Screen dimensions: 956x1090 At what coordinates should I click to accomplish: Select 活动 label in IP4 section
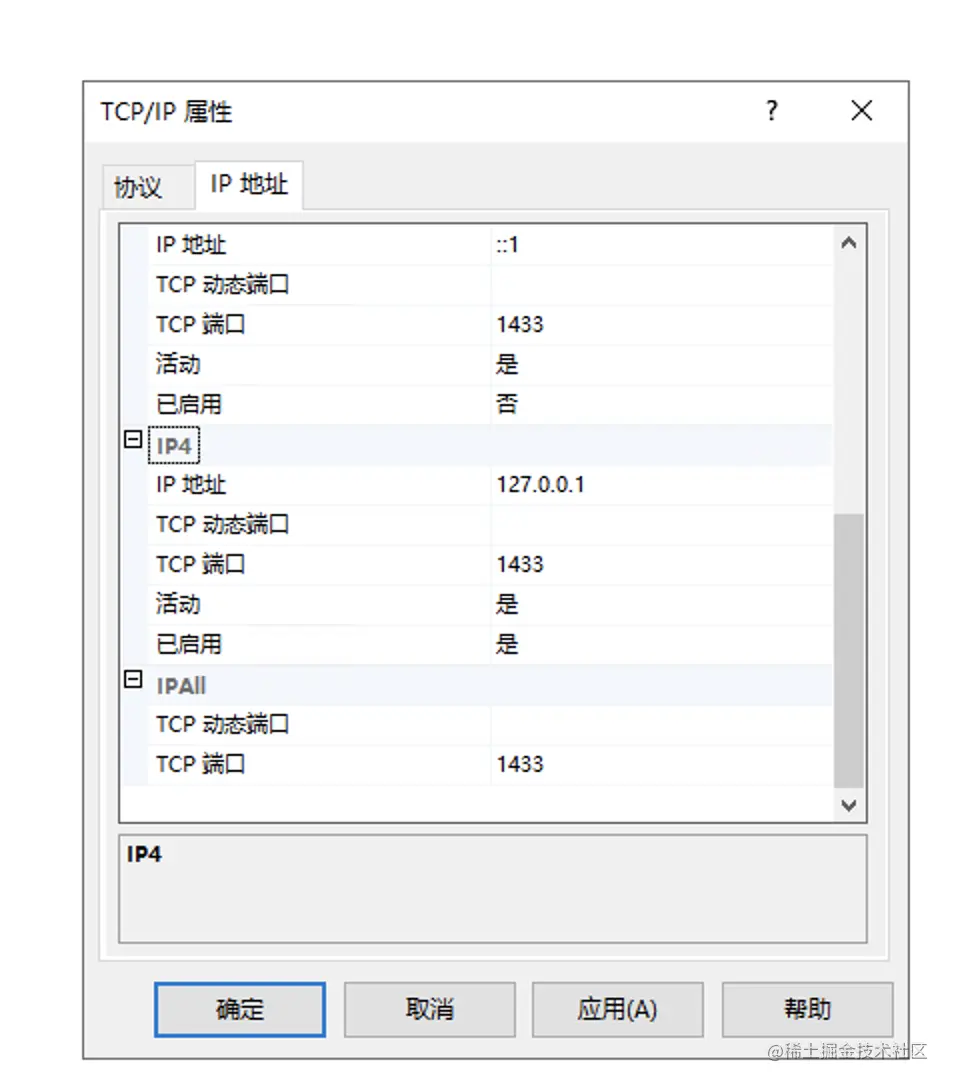178,604
